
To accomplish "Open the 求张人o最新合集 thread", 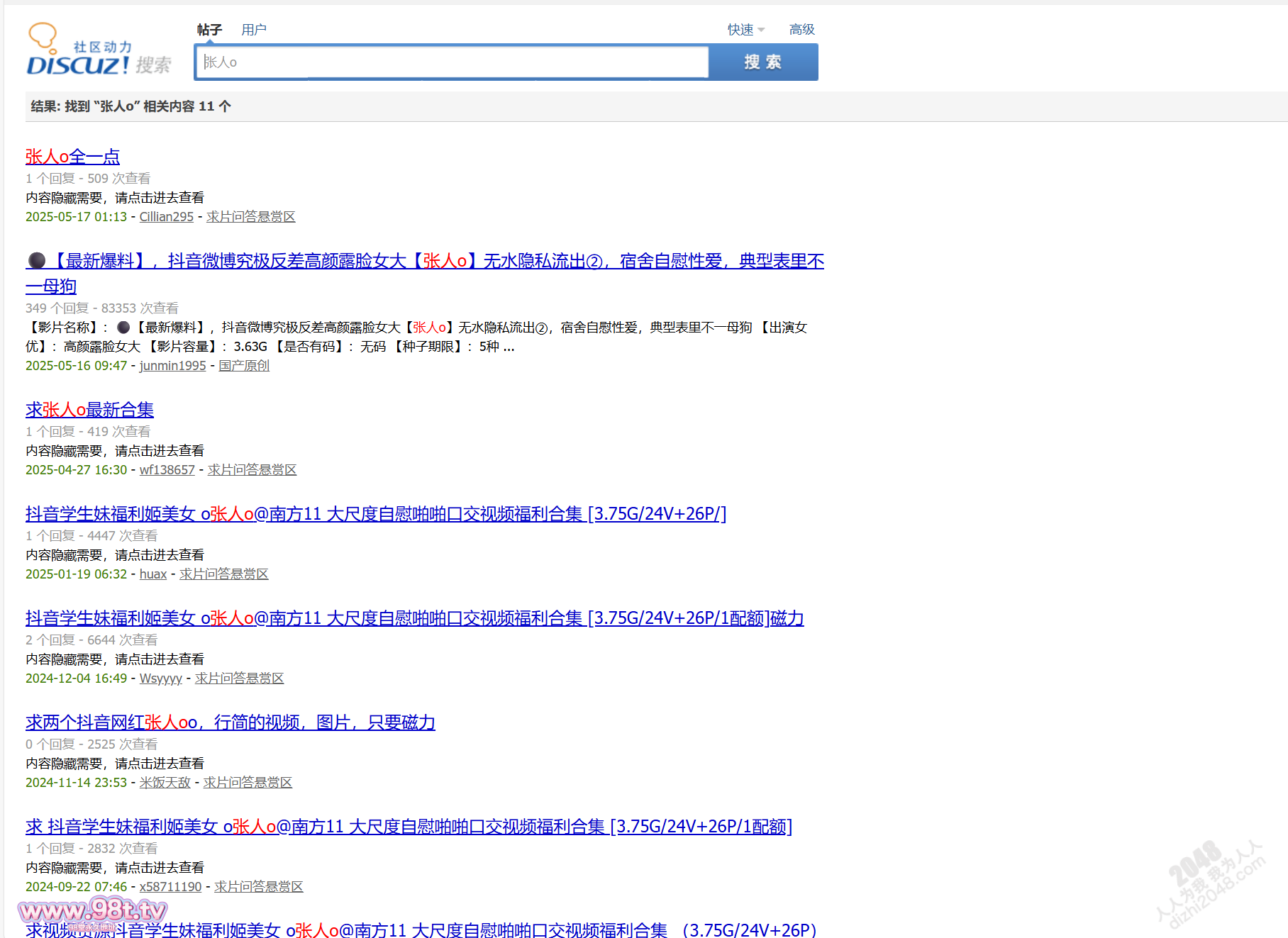I will [x=89, y=410].
